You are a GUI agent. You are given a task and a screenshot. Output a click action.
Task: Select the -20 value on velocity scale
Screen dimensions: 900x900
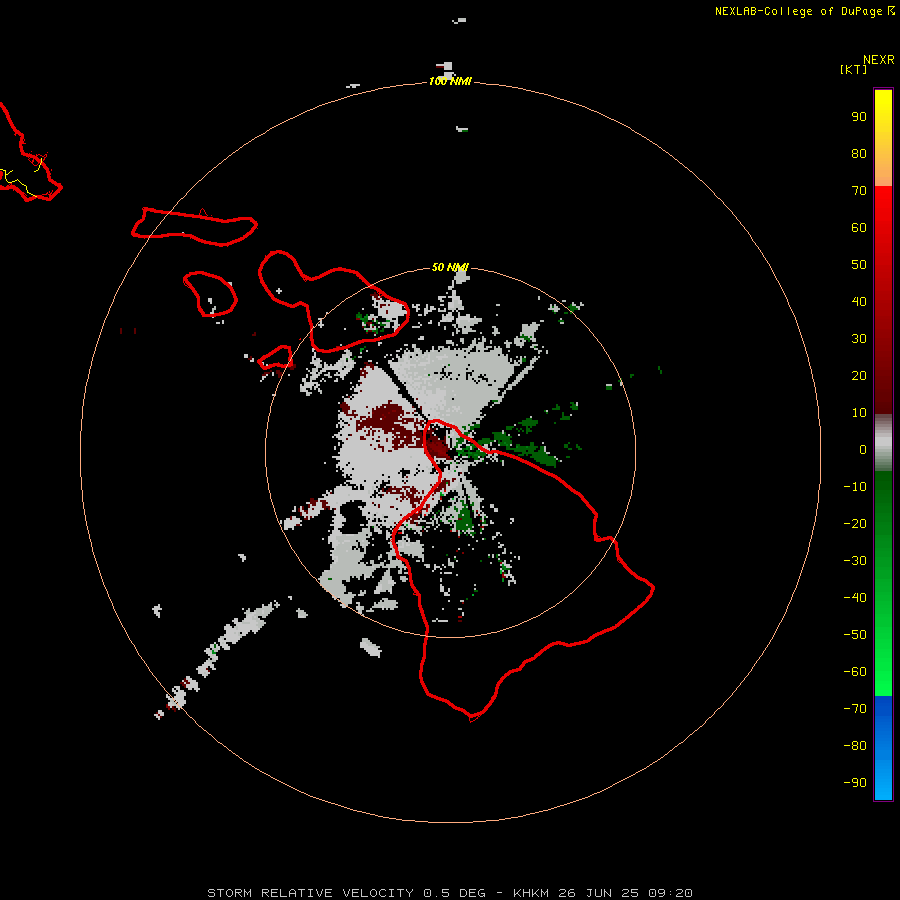point(855,524)
